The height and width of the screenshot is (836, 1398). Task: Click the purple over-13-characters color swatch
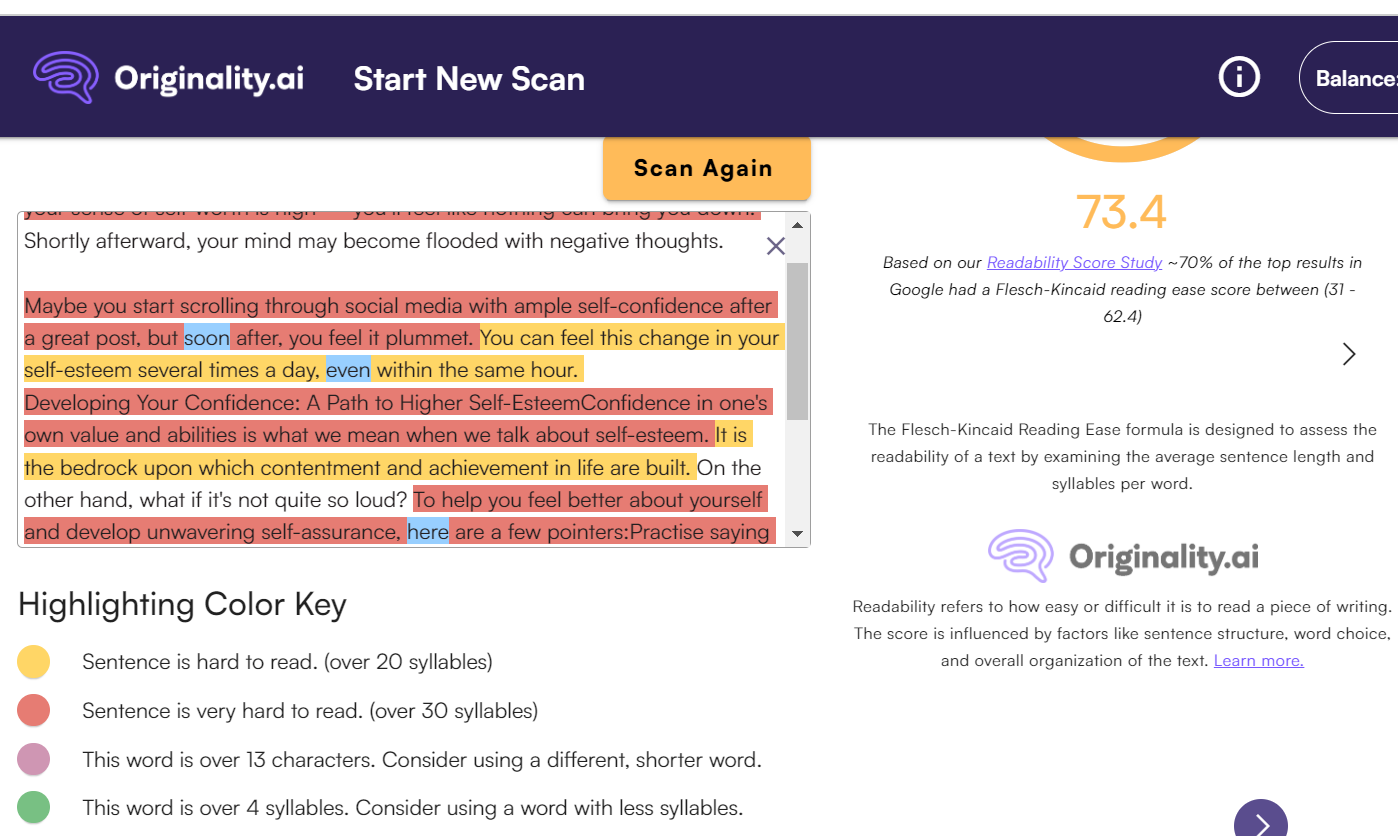pos(34,760)
